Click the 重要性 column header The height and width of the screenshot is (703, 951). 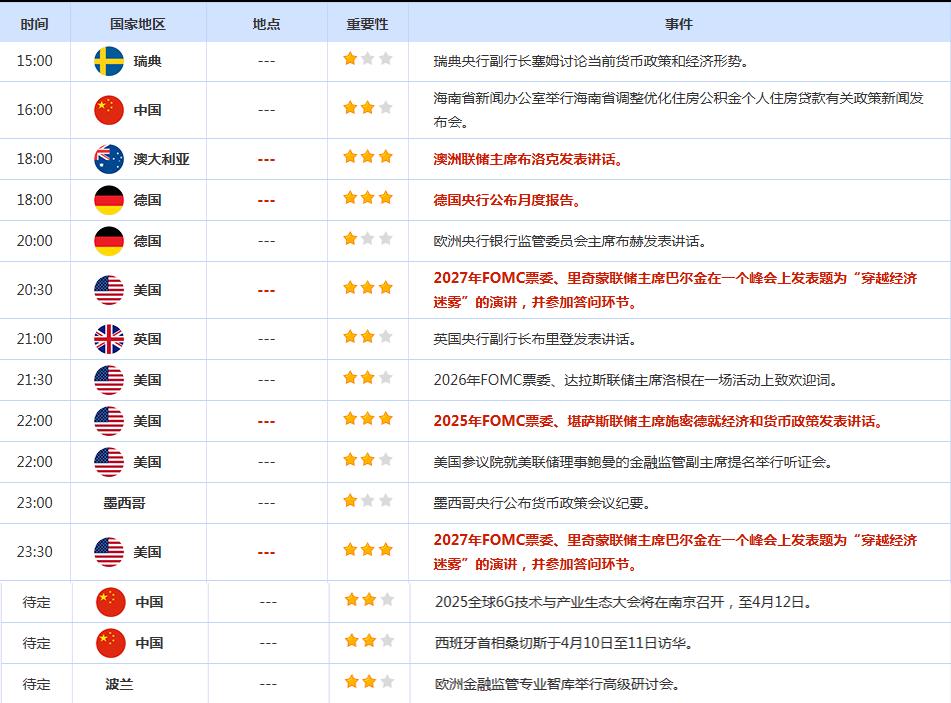point(367,24)
